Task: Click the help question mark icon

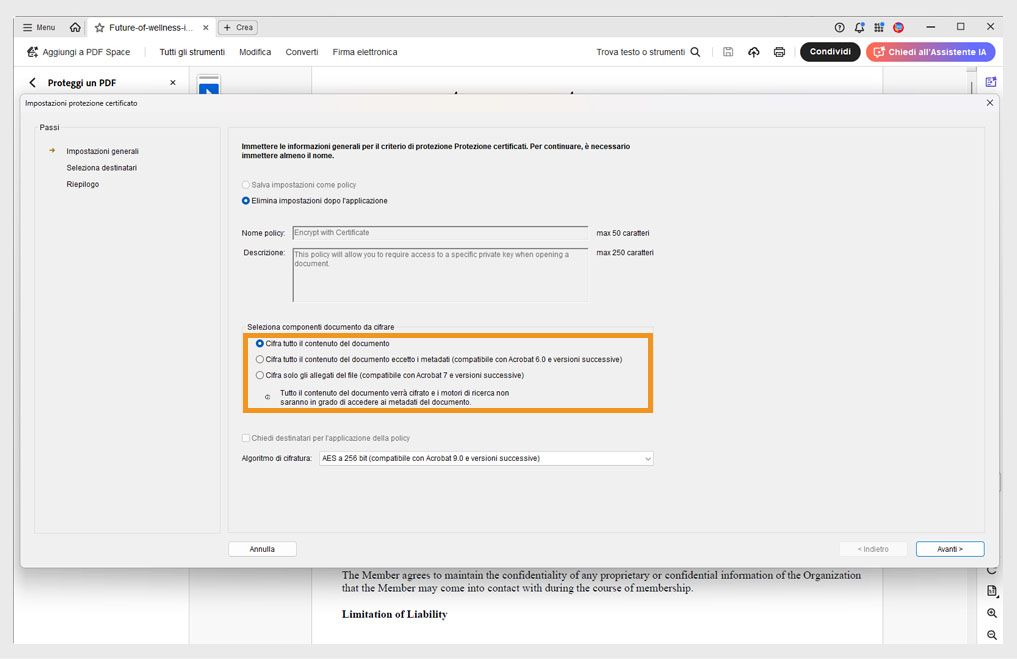Action: coord(838,27)
